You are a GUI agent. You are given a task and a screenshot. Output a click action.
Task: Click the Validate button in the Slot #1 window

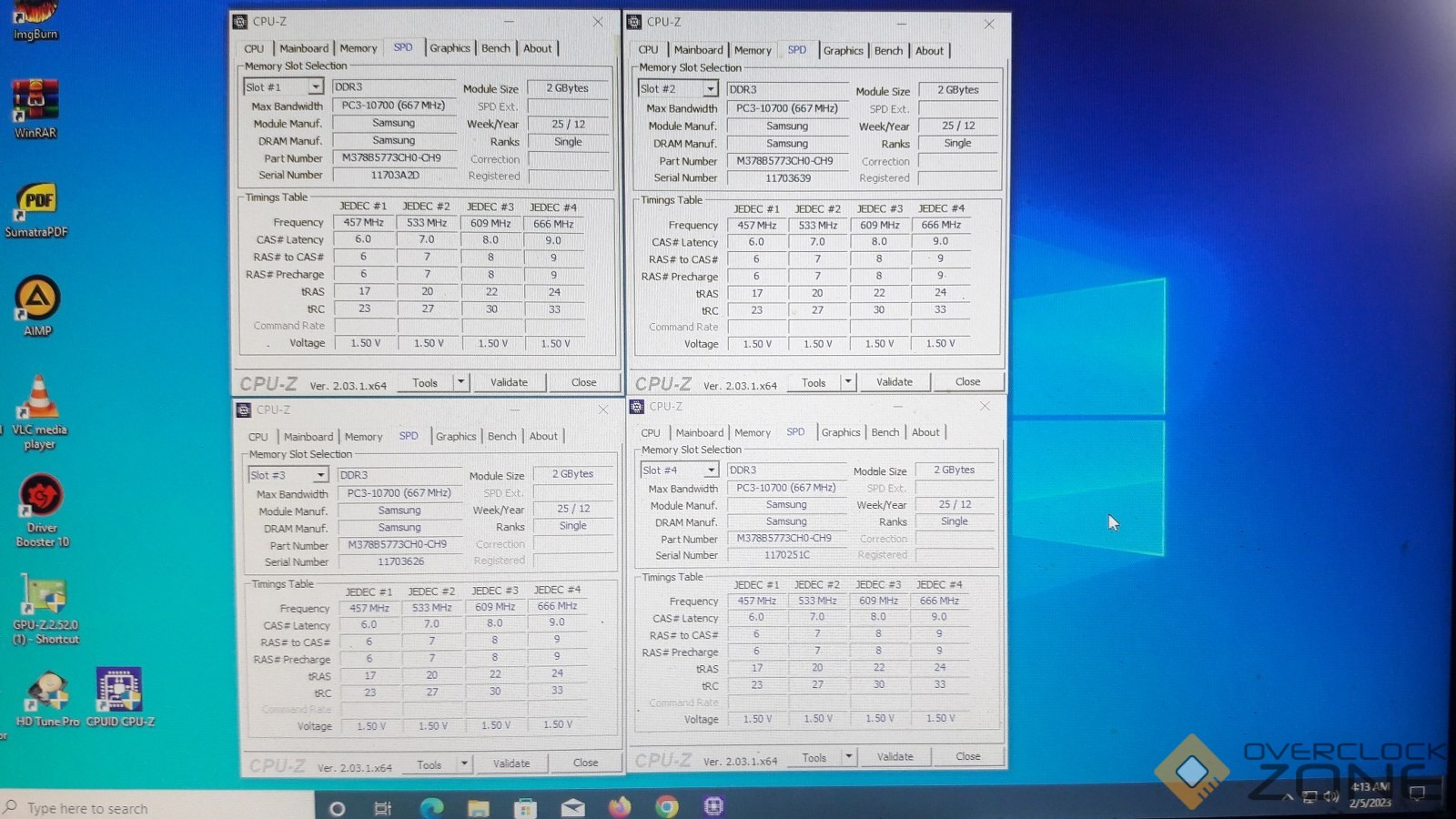tap(509, 382)
